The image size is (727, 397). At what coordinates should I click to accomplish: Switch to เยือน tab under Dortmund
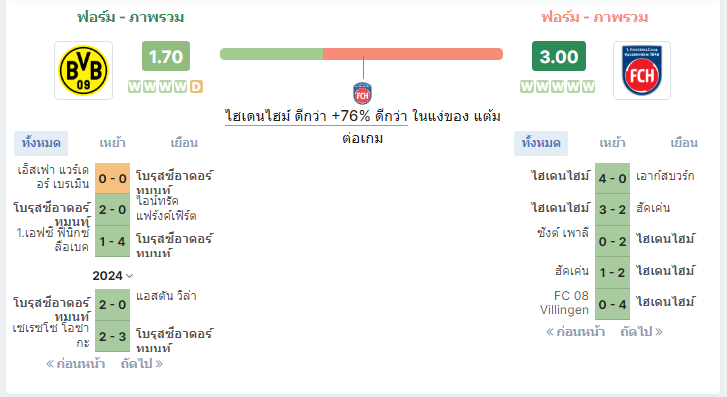tap(184, 143)
